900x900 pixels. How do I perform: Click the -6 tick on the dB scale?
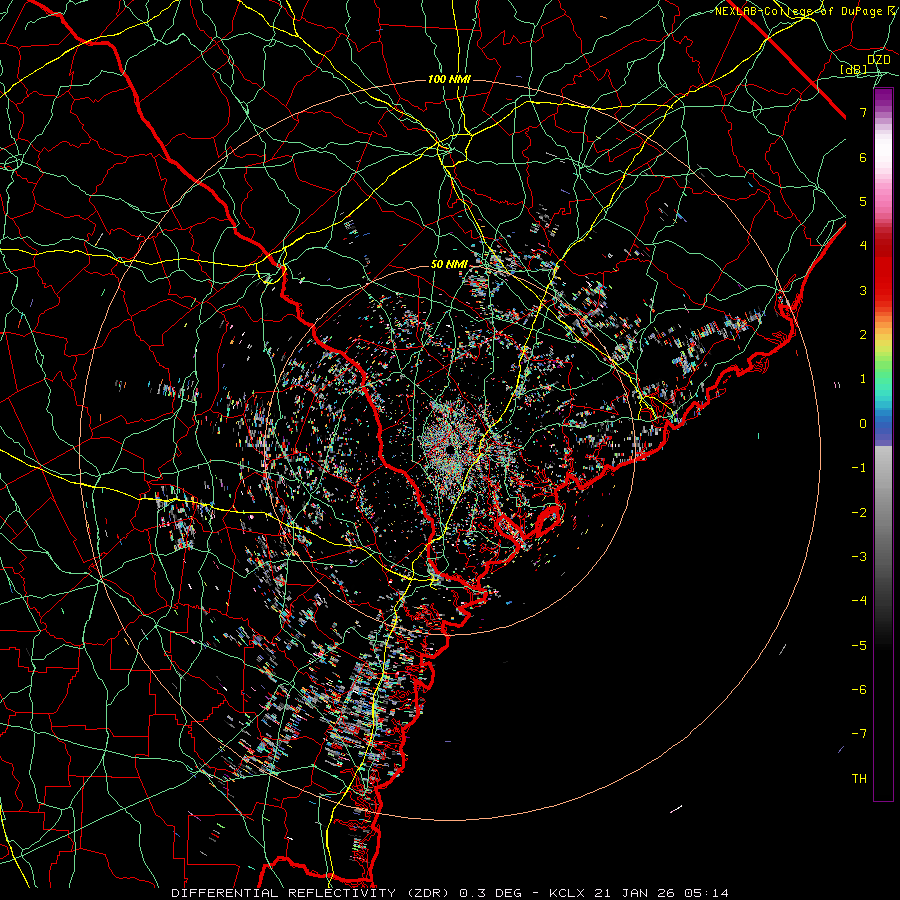click(x=859, y=690)
